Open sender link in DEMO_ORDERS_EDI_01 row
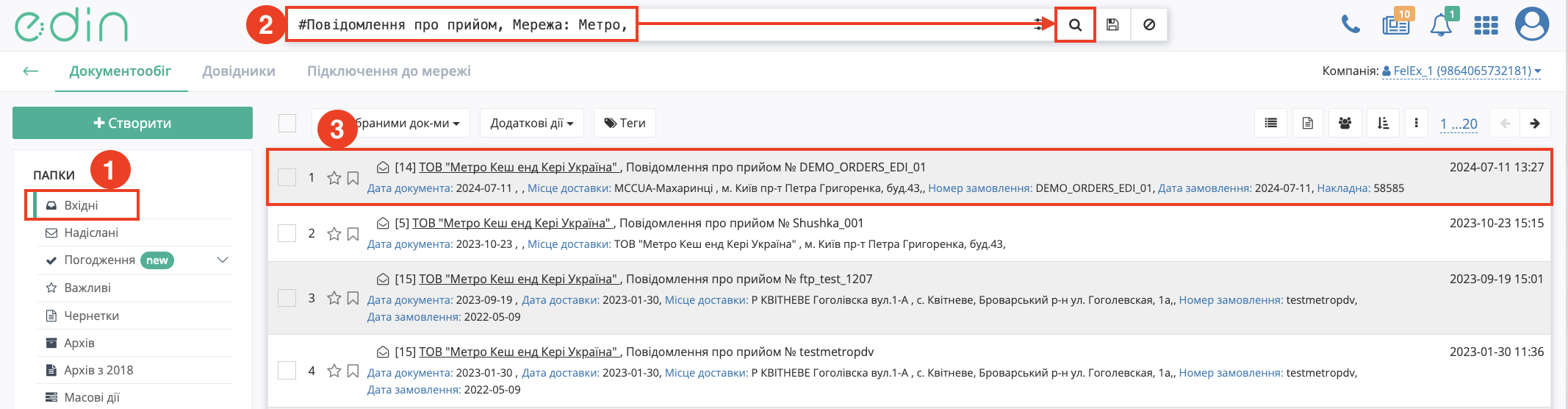 [x=519, y=167]
